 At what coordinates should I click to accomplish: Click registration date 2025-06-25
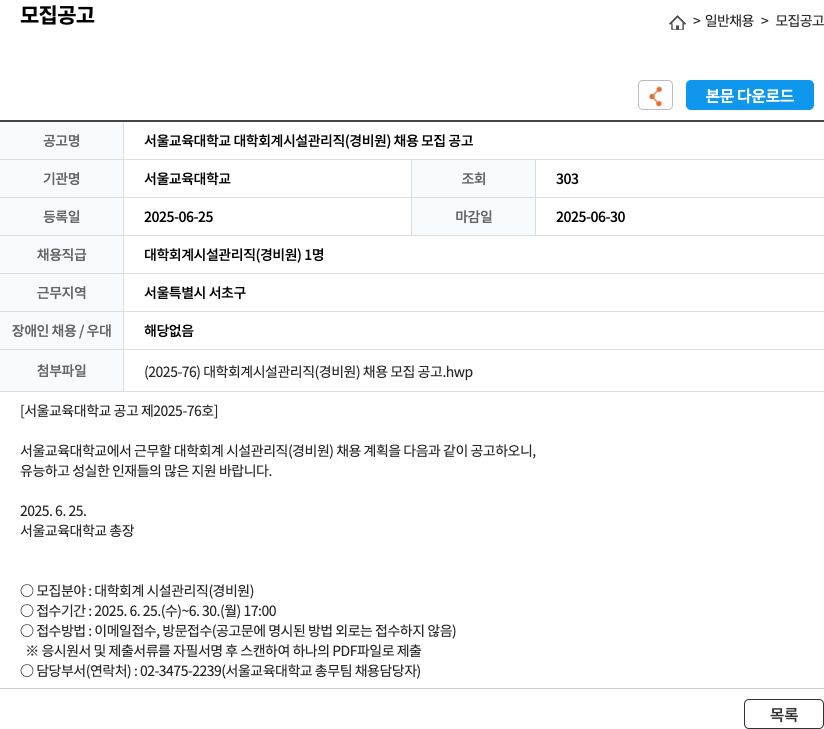179,217
